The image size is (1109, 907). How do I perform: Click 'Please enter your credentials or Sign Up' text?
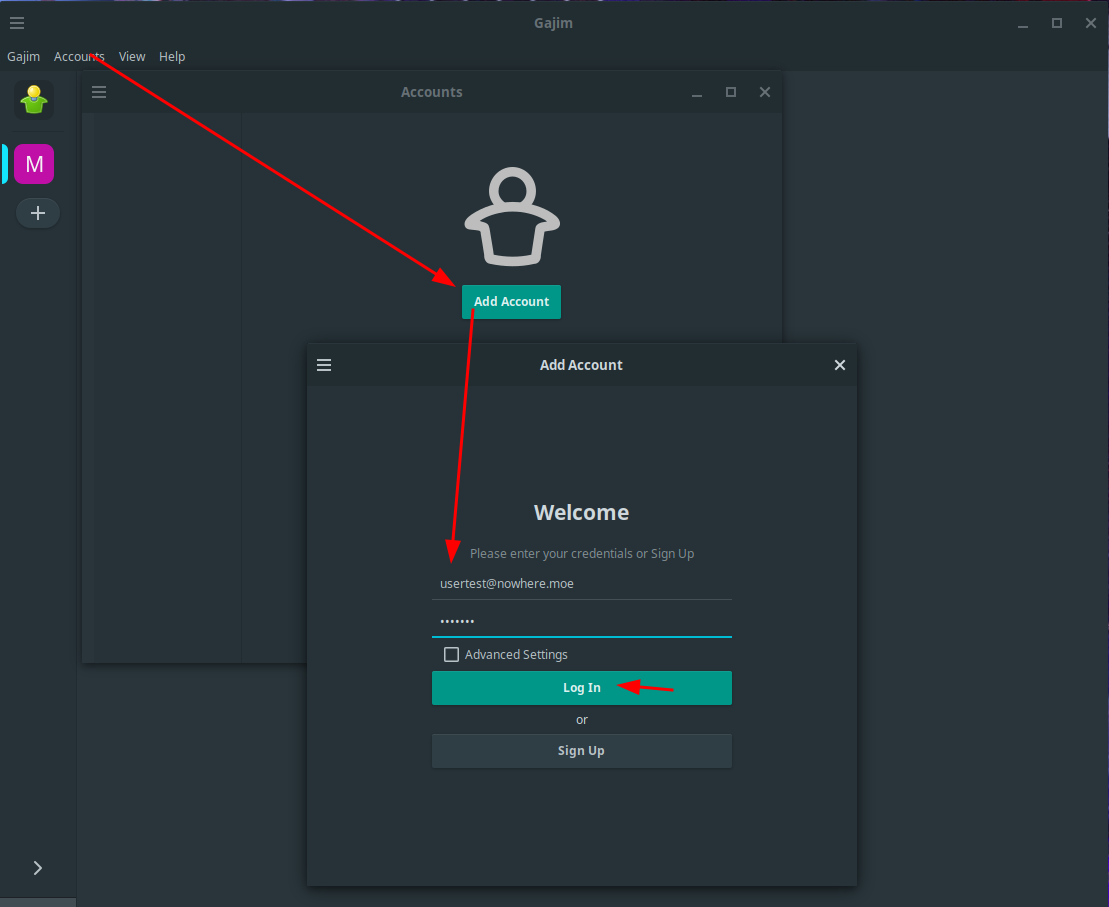pos(582,553)
